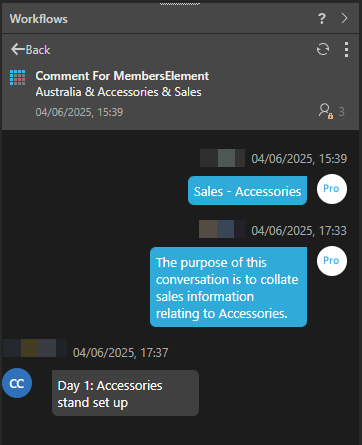The height and width of the screenshot is (445, 362).
Task: Click the participant count number 3
Action: [x=341, y=112]
